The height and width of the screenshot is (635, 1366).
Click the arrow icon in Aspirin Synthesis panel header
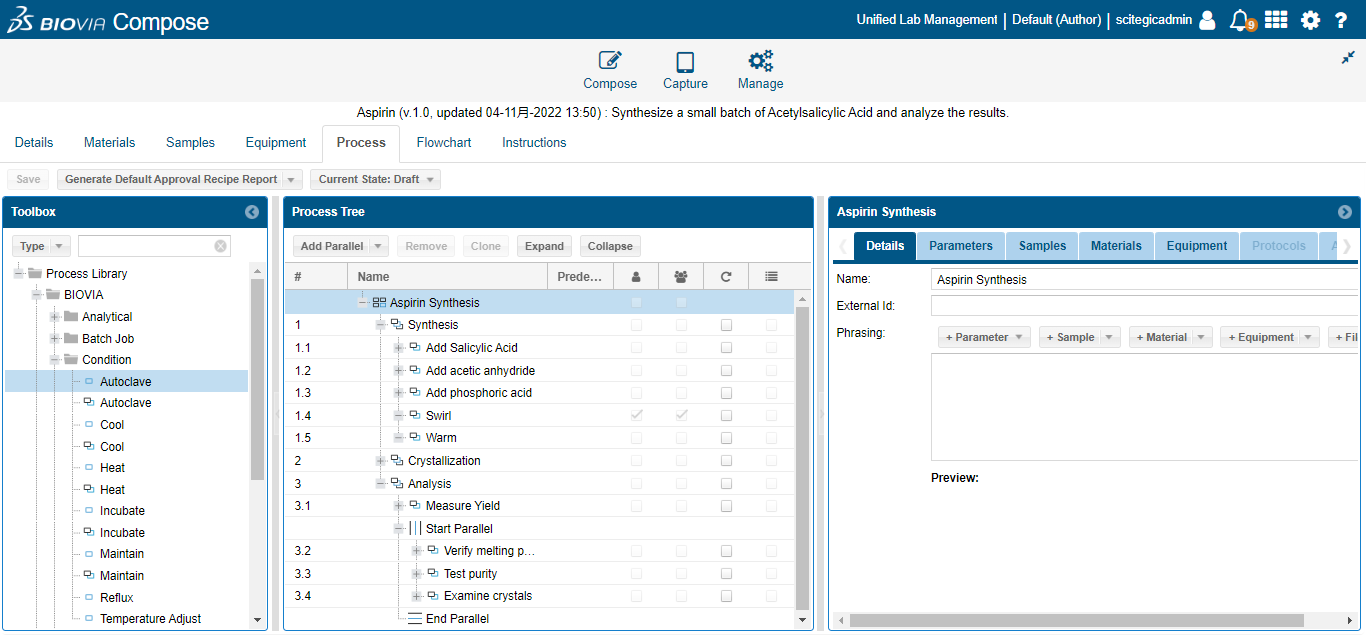coord(1345,212)
